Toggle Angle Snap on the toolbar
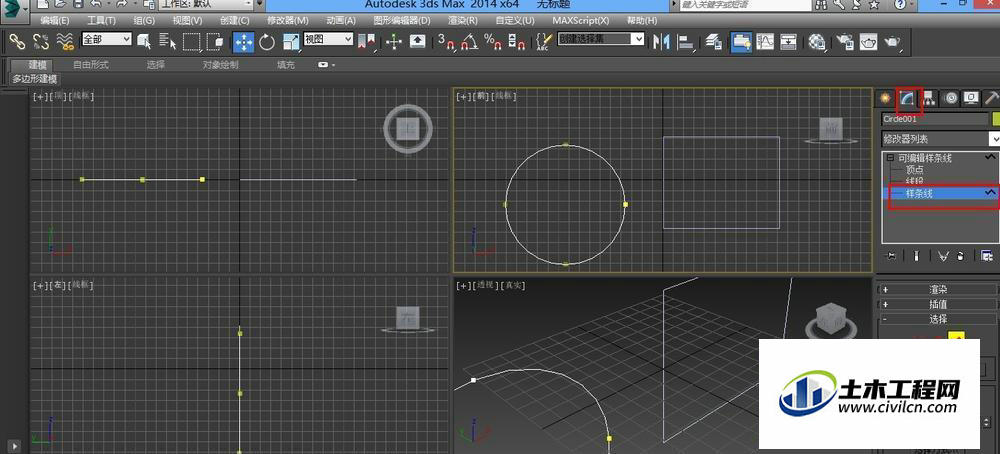The width and height of the screenshot is (1000, 454). pos(469,42)
